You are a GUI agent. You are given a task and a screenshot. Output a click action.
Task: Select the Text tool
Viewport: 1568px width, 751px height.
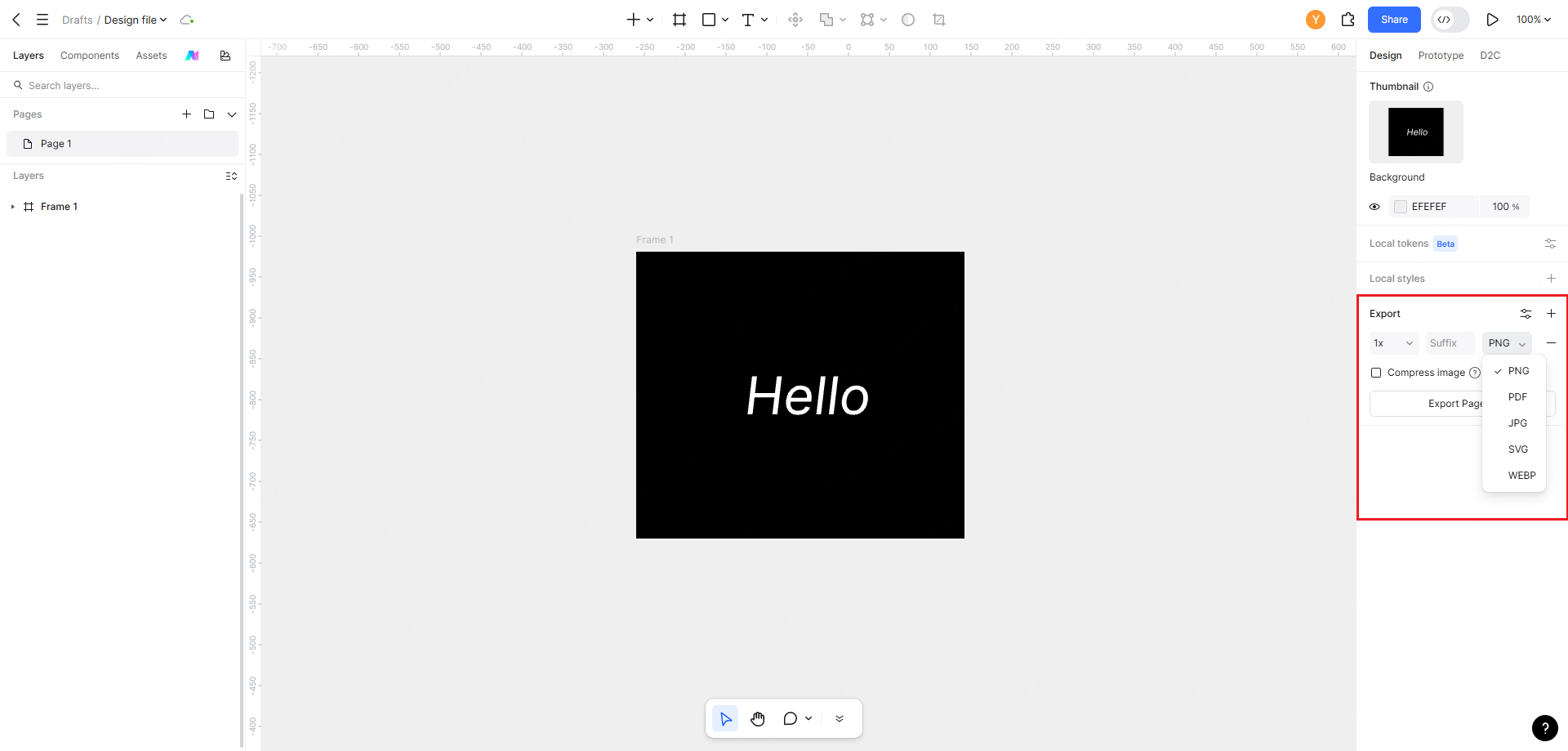tap(747, 20)
